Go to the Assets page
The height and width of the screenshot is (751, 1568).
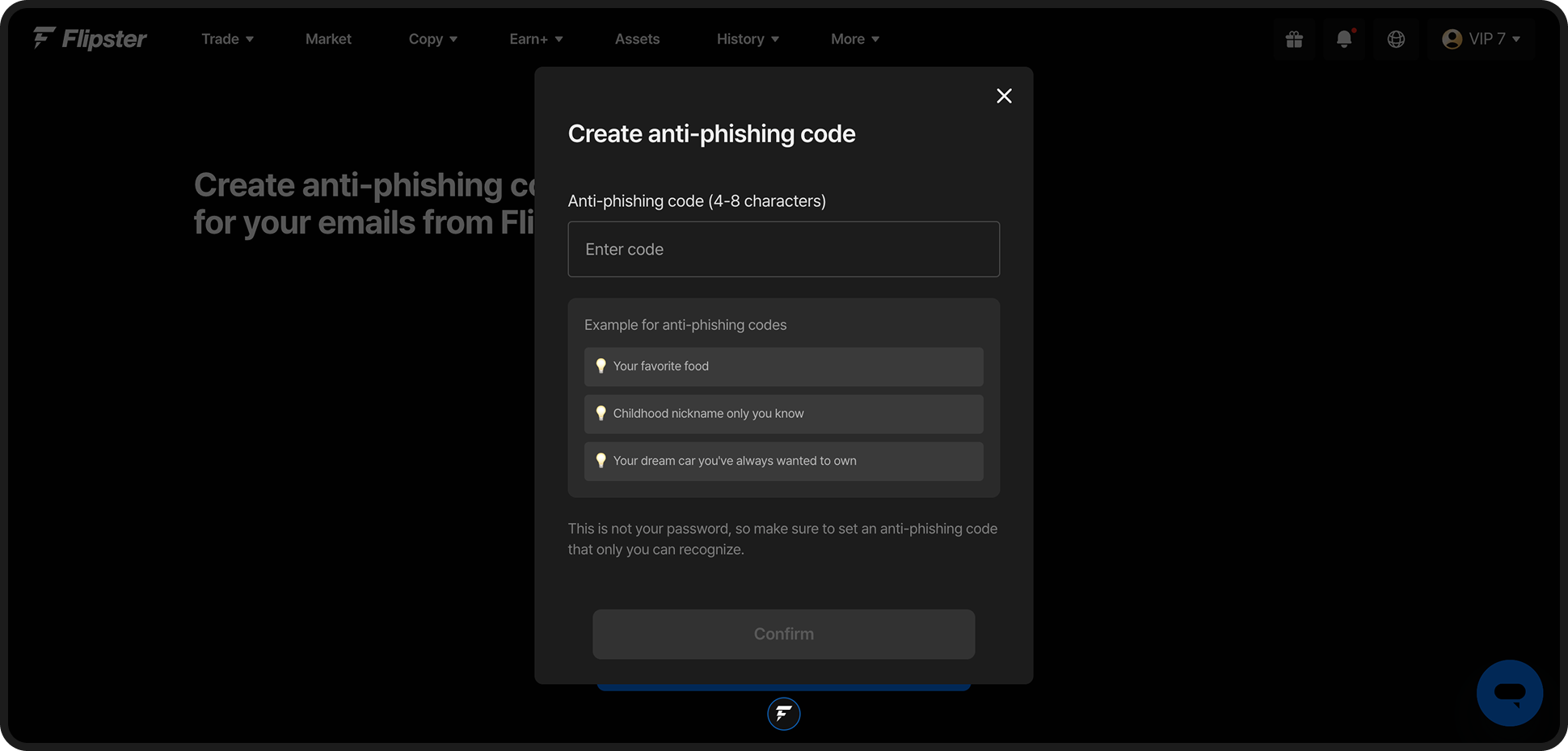tap(637, 39)
